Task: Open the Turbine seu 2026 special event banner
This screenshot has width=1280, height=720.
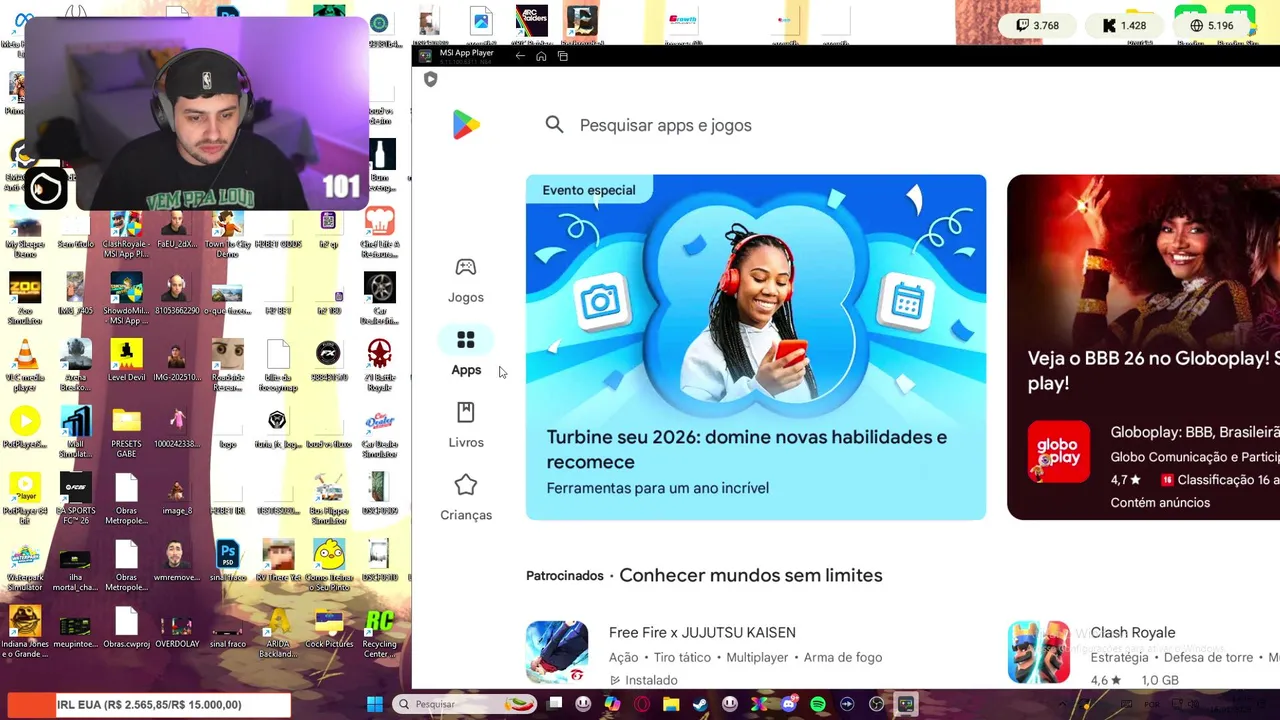Action: [x=756, y=347]
